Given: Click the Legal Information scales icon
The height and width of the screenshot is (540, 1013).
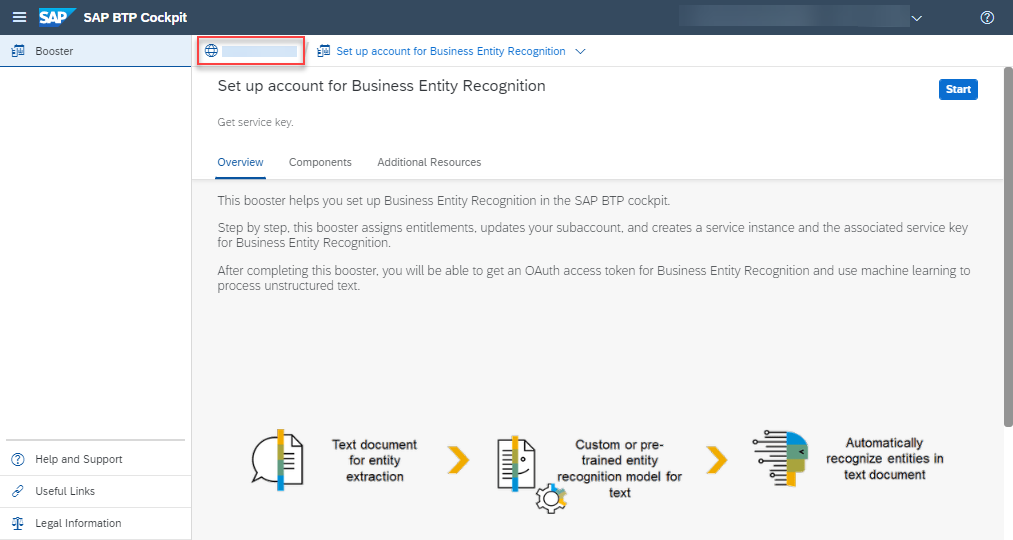Looking at the screenshot, I should [x=18, y=523].
